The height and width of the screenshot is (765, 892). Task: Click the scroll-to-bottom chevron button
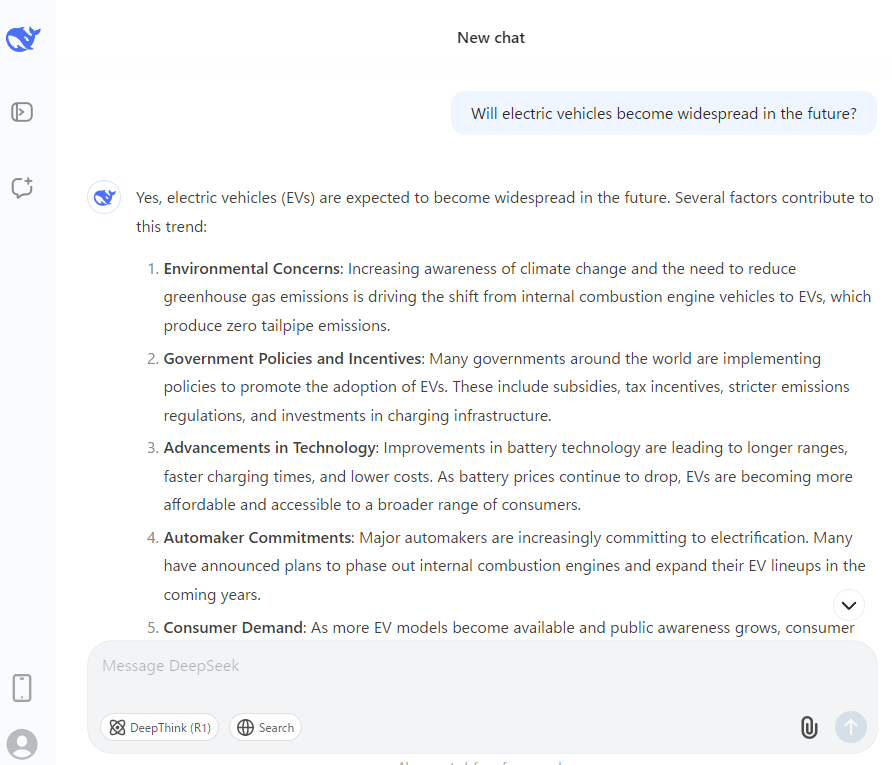point(848,605)
